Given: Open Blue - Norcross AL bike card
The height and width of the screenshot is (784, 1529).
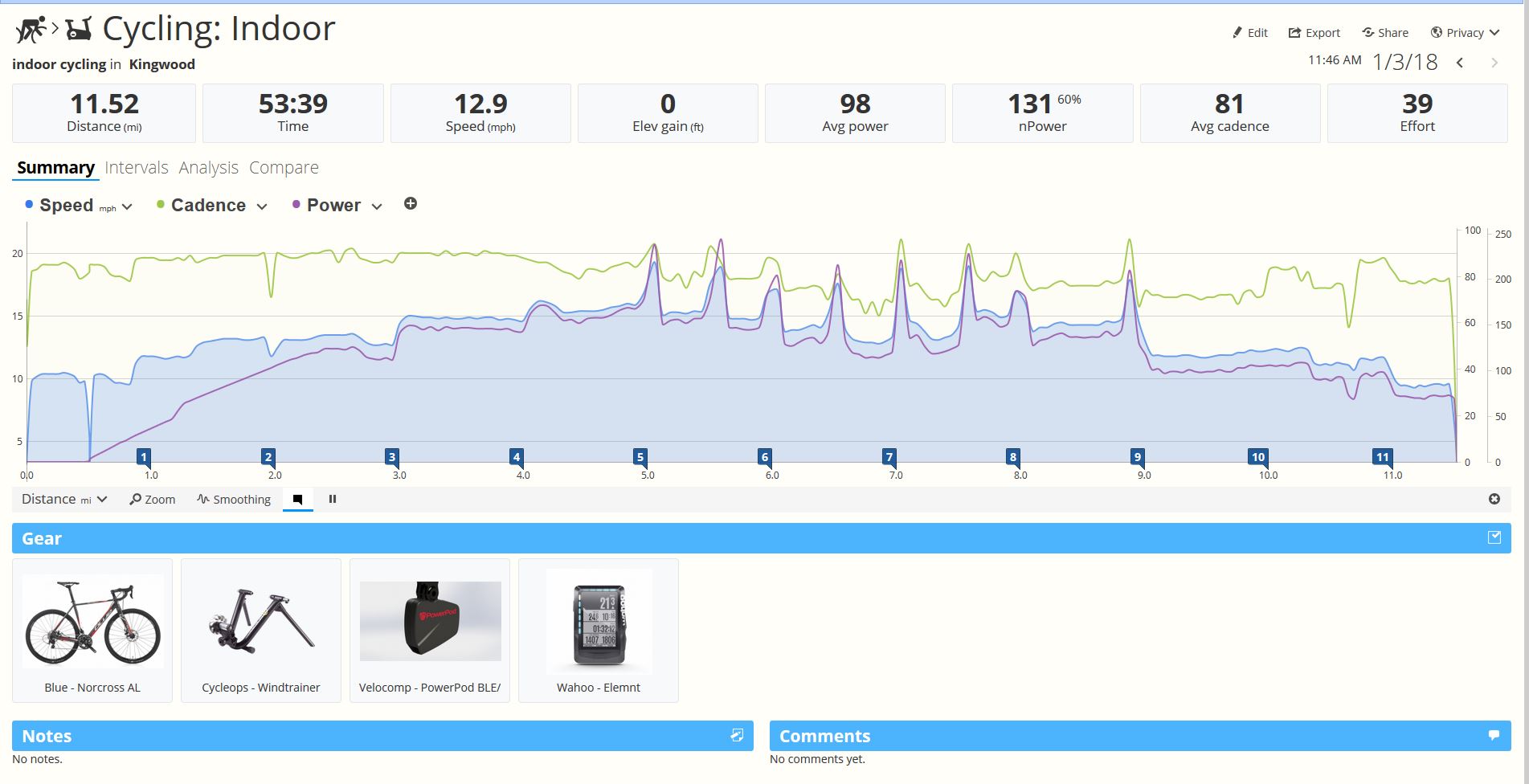Looking at the screenshot, I should (92, 631).
